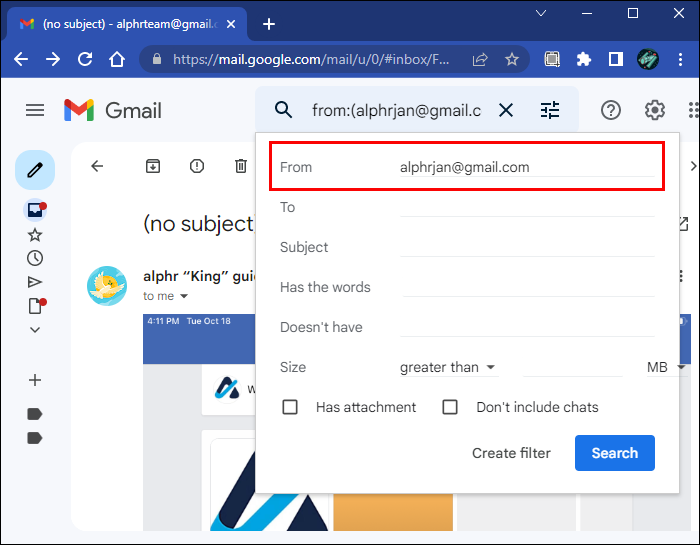
Task: Open Snoozed clock icon
Action: pyautogui.click(x=35, y=258)
